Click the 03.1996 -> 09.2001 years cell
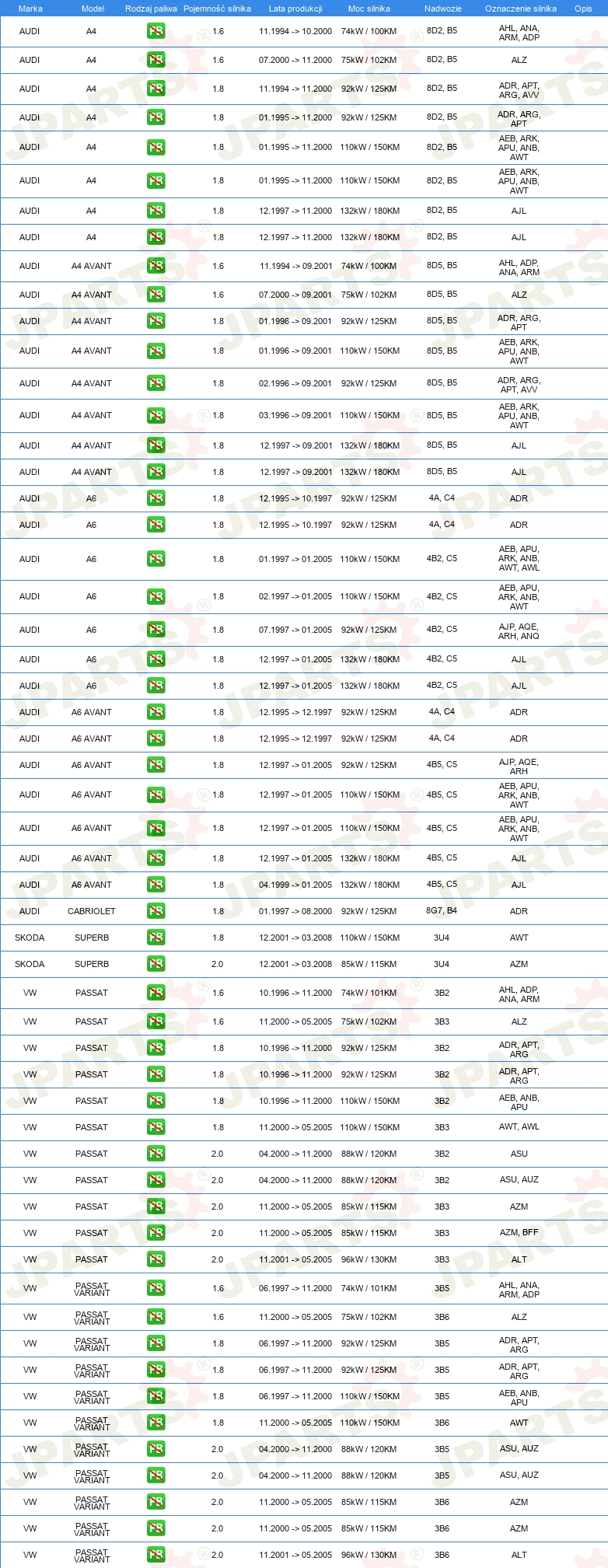This screenshot has height=1568, width=608. click(x=295, y=416)
